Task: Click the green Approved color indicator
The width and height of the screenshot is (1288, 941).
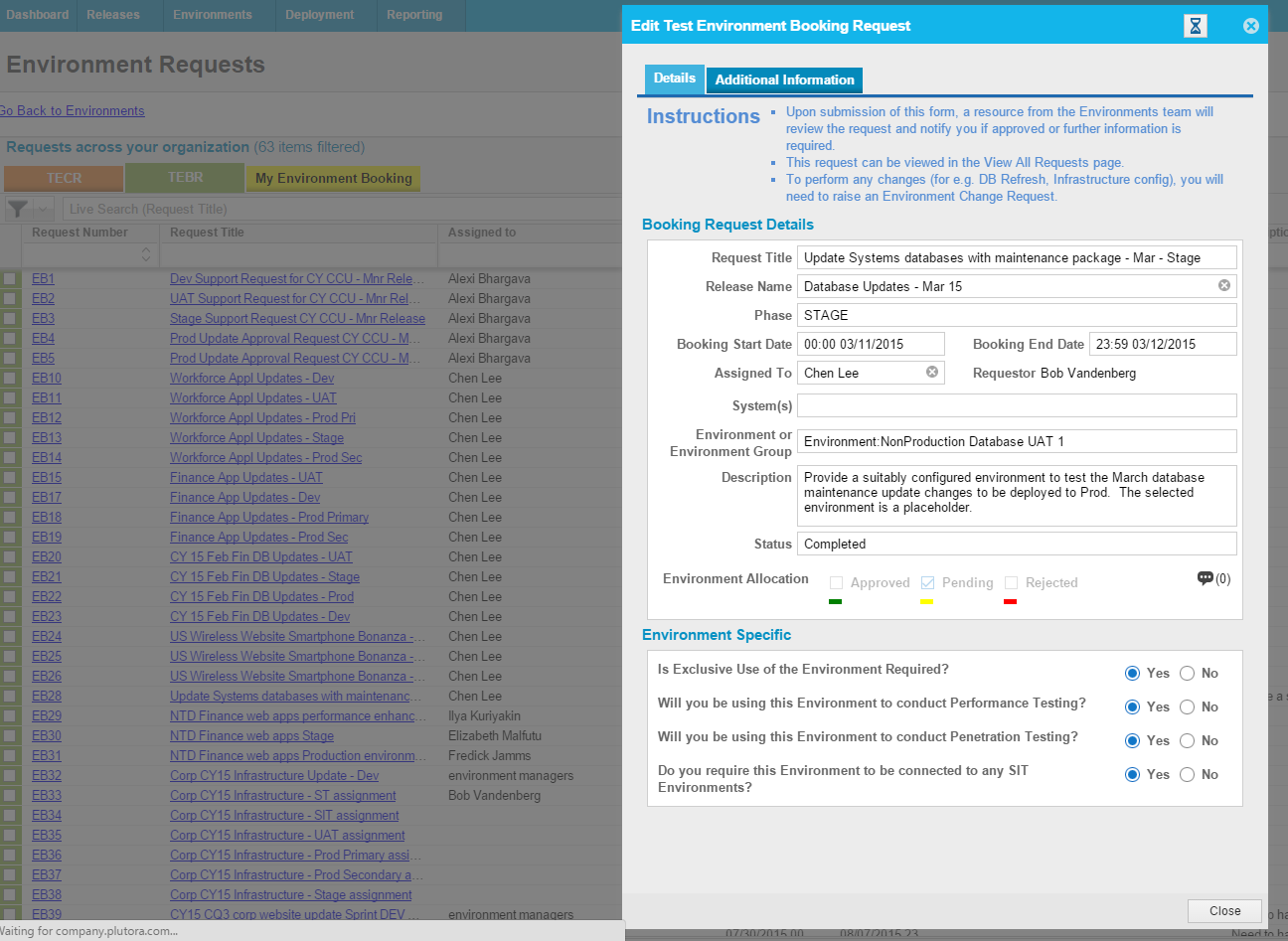Action: pyautogui.click(x=835, y=601)
